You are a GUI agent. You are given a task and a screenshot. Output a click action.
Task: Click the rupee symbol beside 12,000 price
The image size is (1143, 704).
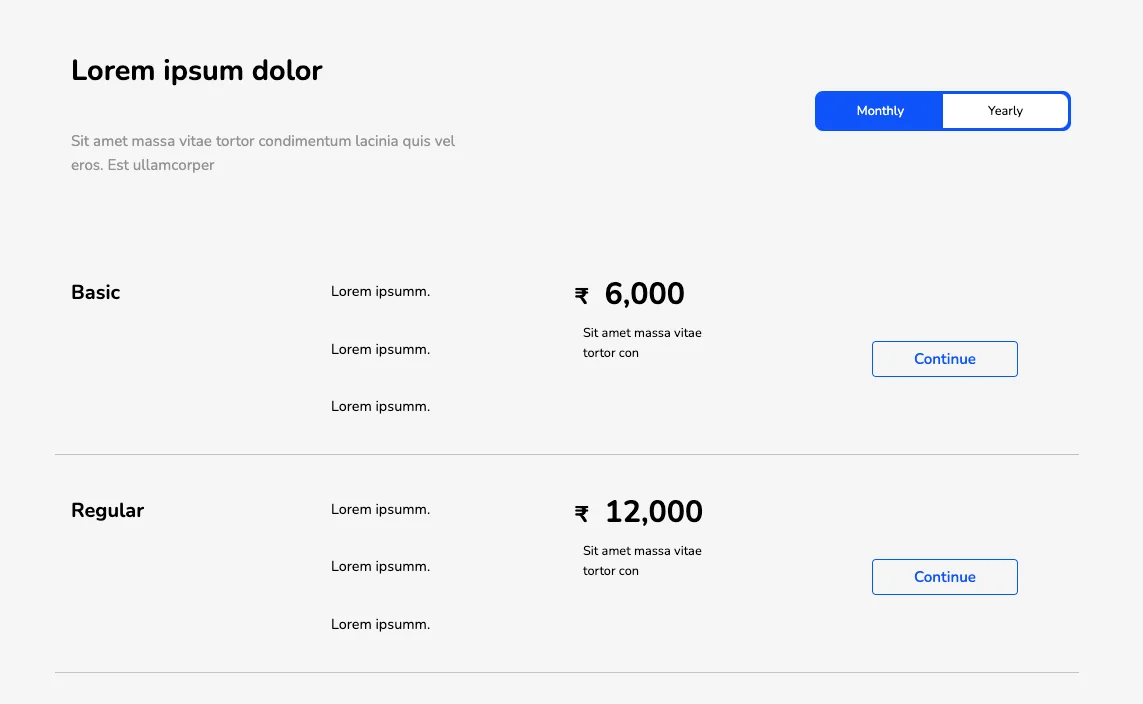point(581,512)
